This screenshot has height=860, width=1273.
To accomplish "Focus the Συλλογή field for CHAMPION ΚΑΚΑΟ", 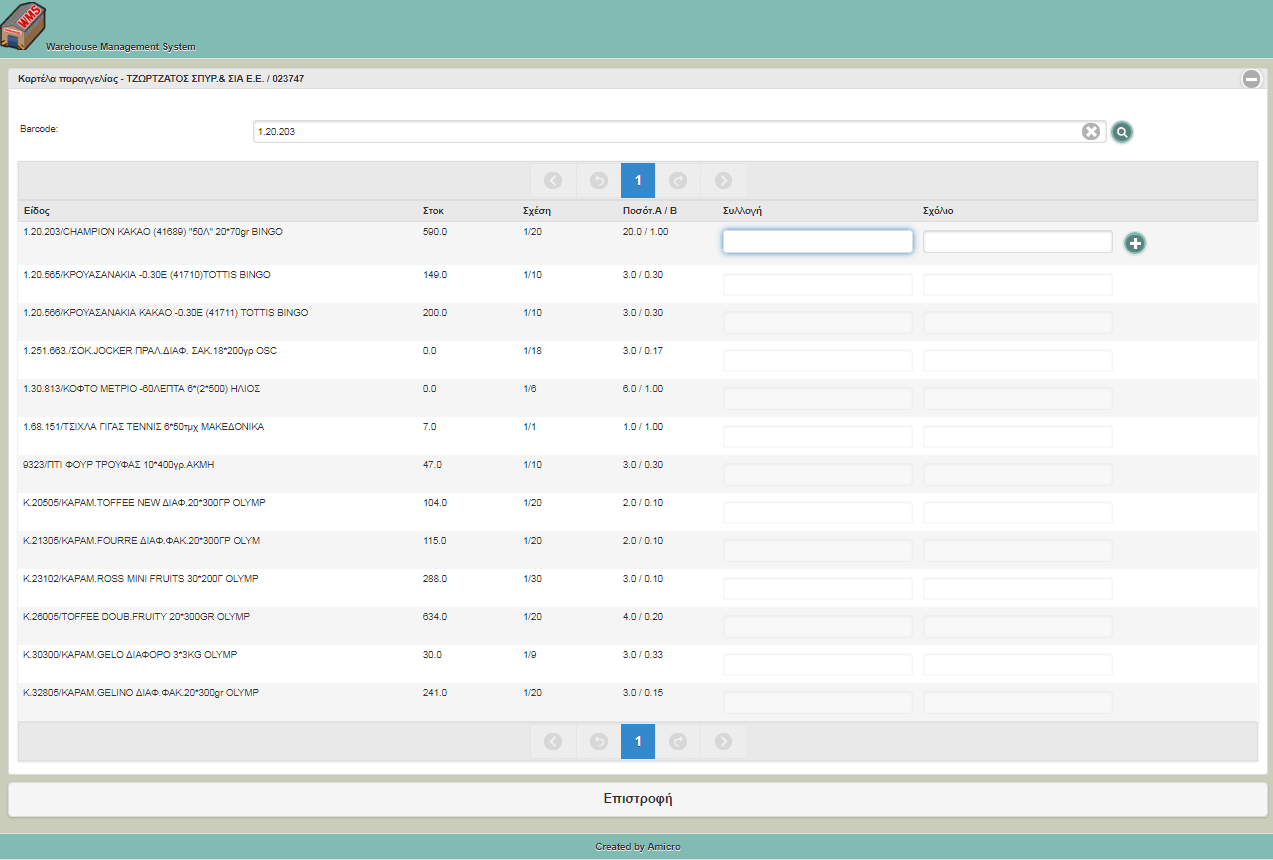I will click(817, 242).
